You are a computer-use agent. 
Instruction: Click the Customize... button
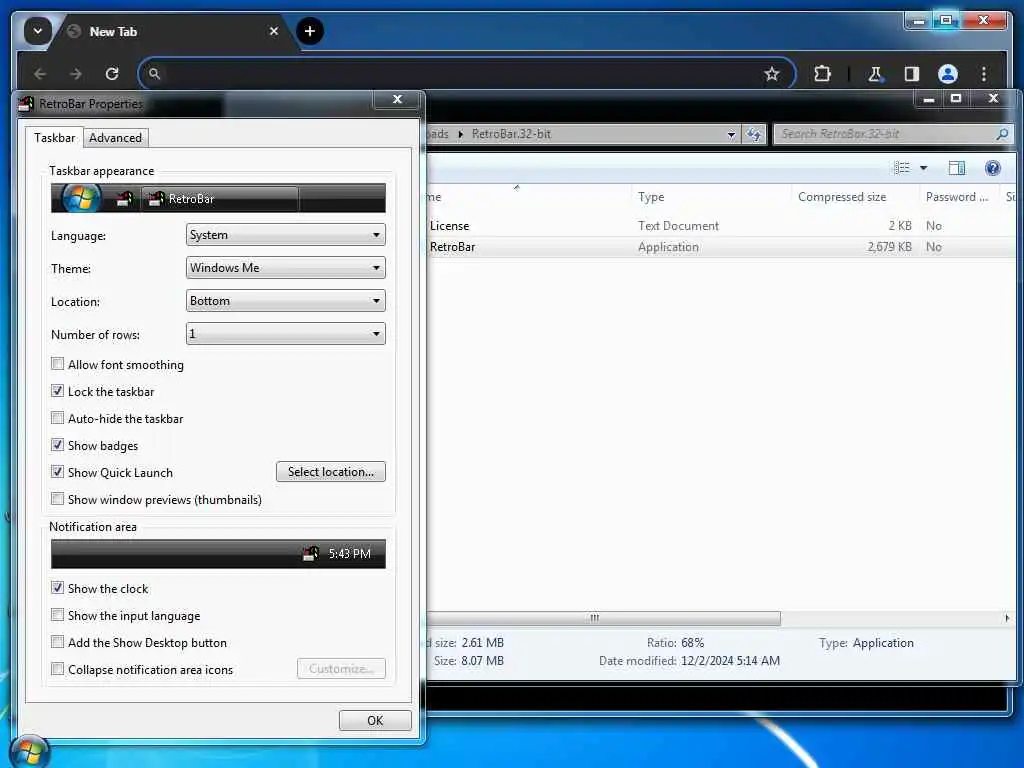pyautogui.click(x=341, y=669)
